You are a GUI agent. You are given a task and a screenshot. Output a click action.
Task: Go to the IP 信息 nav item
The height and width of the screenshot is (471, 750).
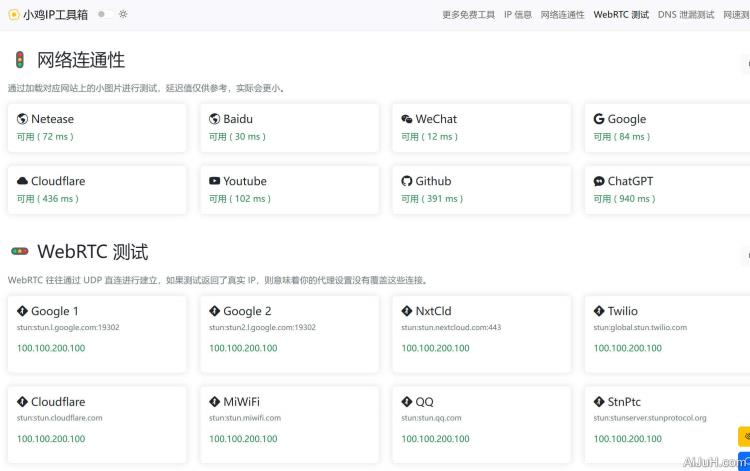(x=518, y=15)
